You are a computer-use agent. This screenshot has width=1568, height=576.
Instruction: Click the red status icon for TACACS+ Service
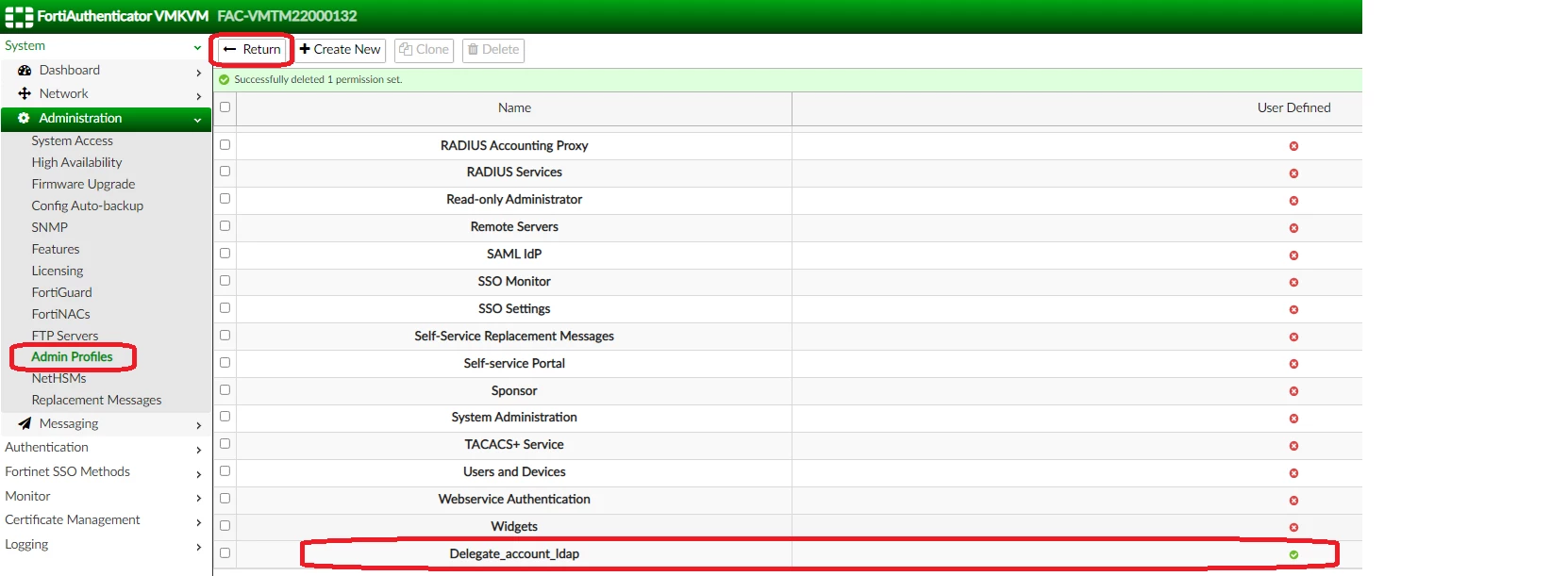point(1293,446)
